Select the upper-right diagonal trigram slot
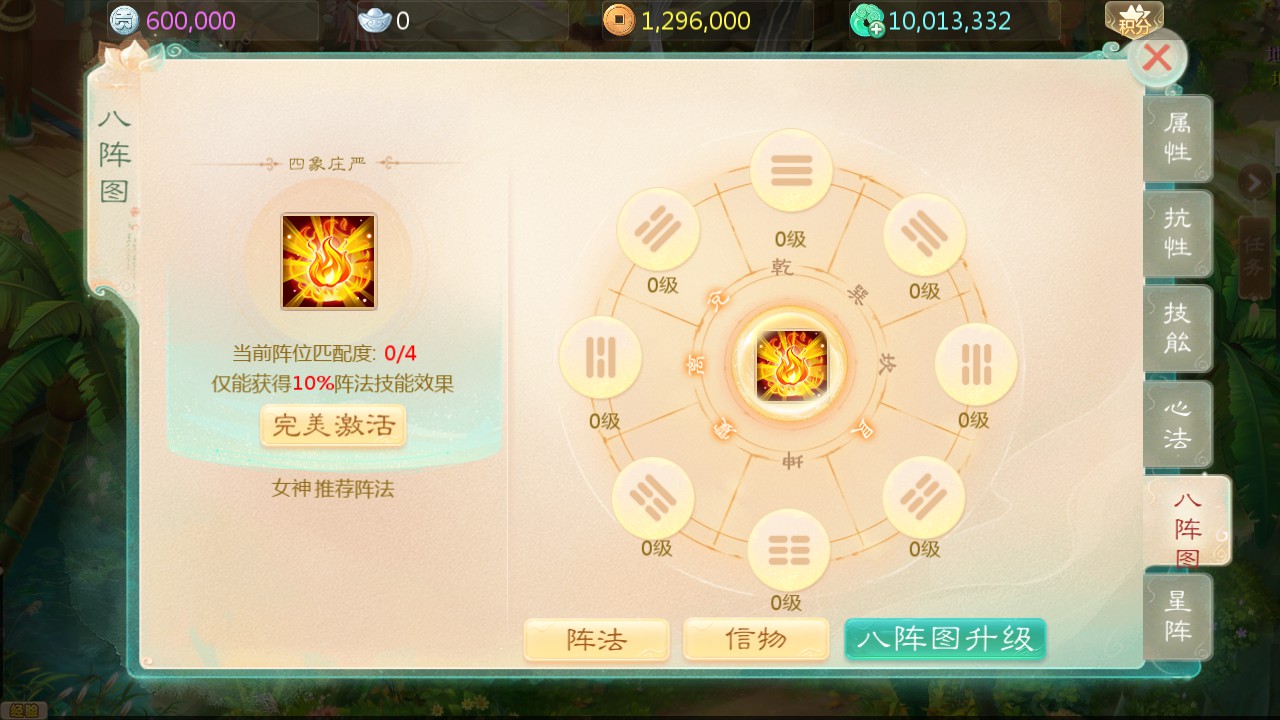Viewport: 1280px width, 720px height. point(925,235)
